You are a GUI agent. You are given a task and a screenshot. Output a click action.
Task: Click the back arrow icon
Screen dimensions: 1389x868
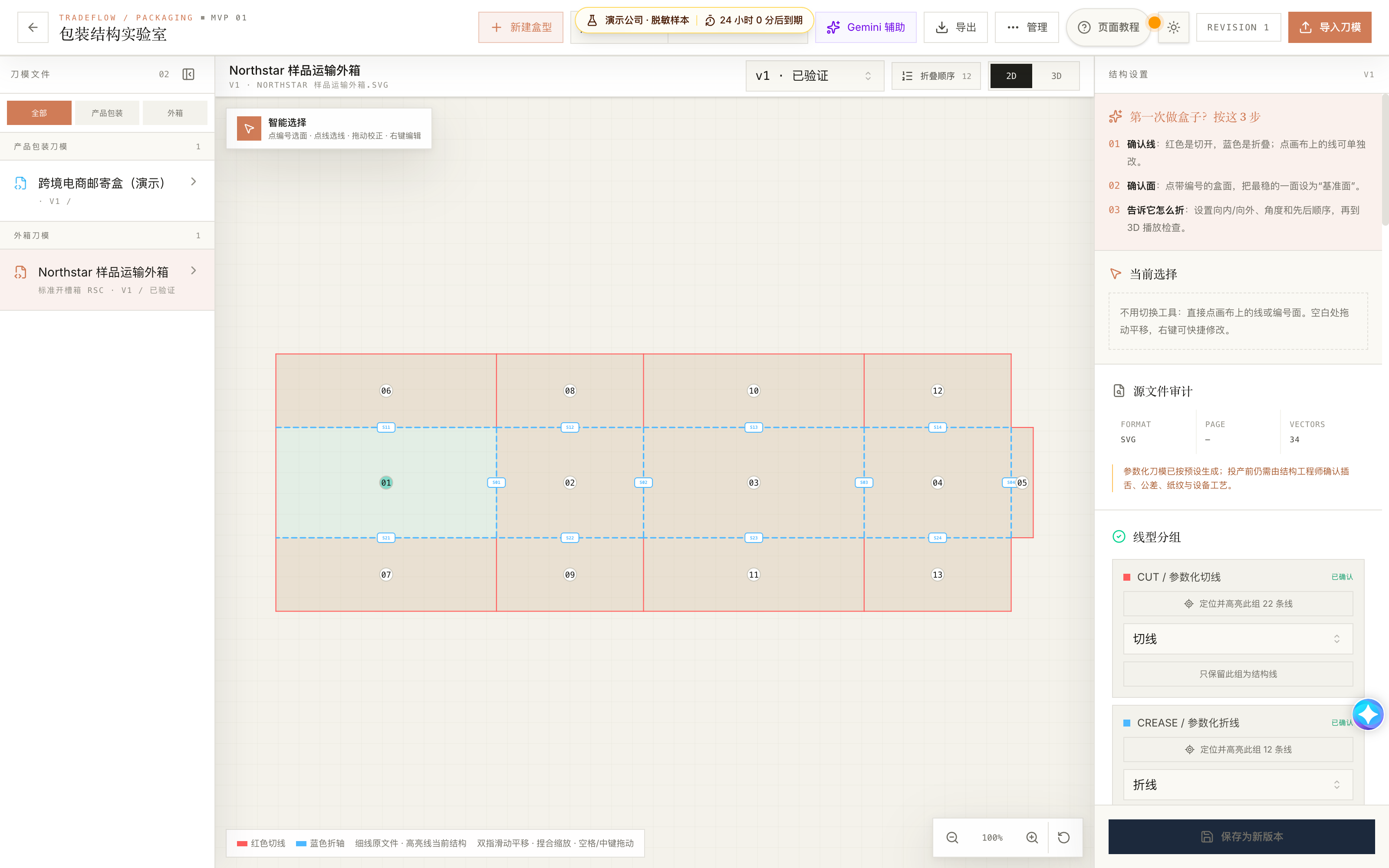[33, 27]
